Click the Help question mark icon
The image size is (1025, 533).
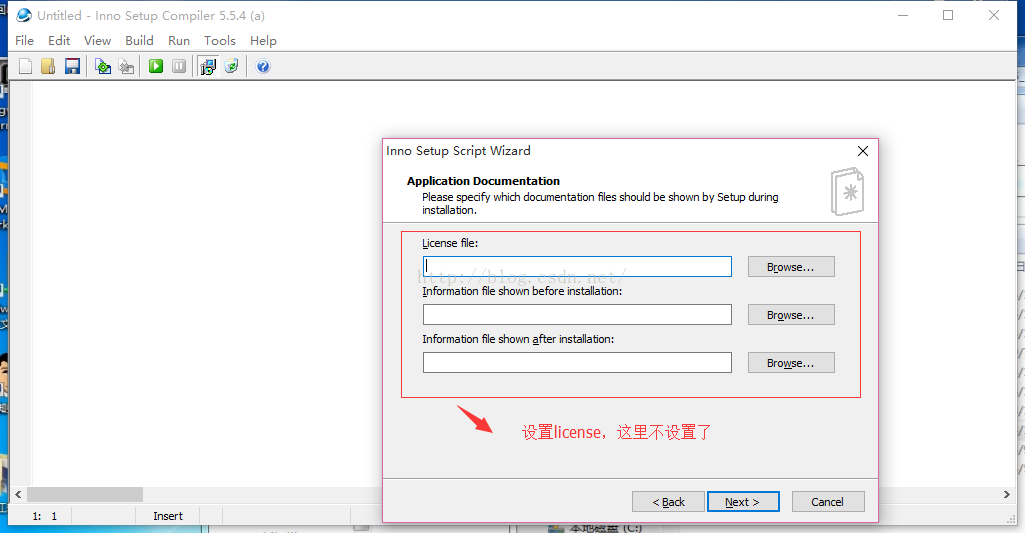coord(263,66)
